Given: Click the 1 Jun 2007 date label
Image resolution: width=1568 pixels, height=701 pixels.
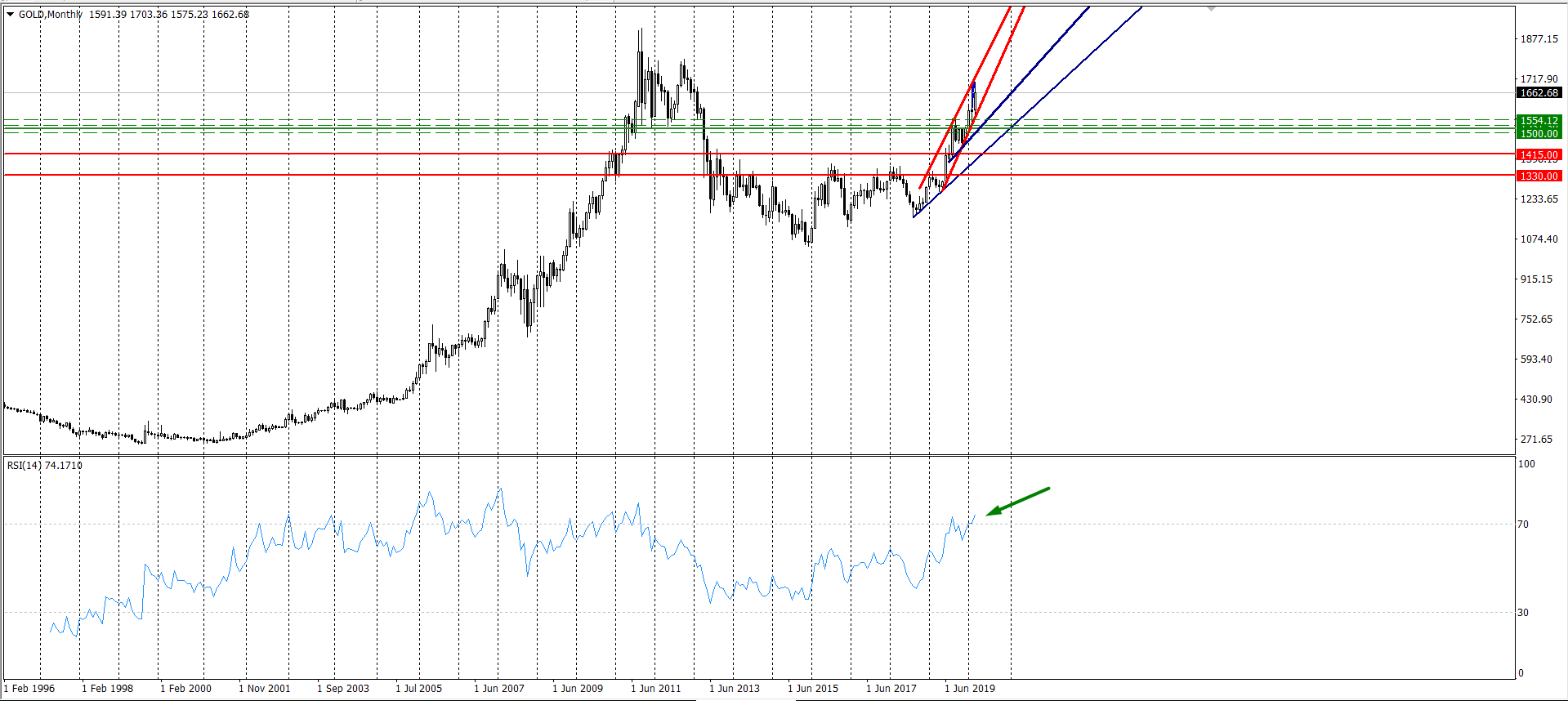Looking at the screenshot, I should (498, 689).
